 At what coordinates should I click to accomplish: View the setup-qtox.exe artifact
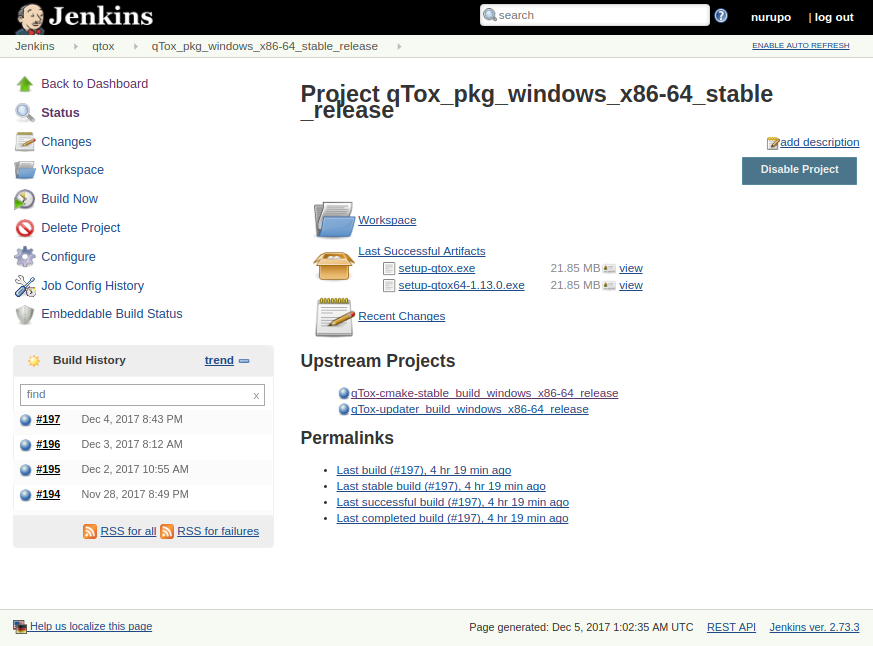pyautogui.click(x=631, y=268)
